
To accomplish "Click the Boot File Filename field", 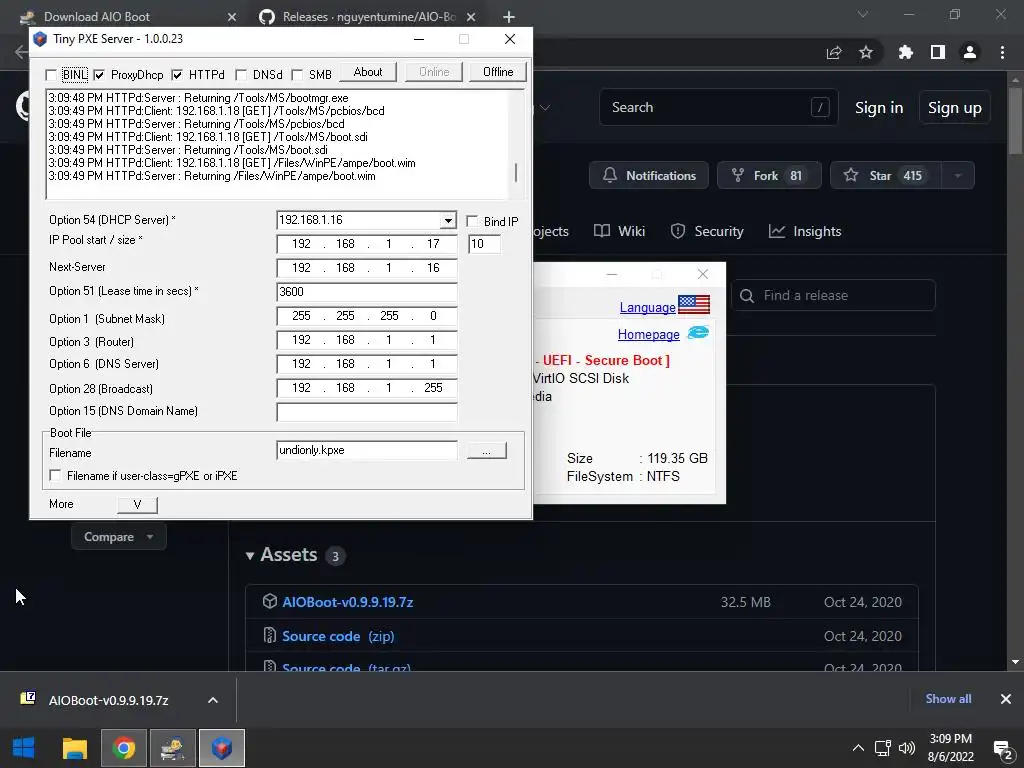I will click(366, 450).
